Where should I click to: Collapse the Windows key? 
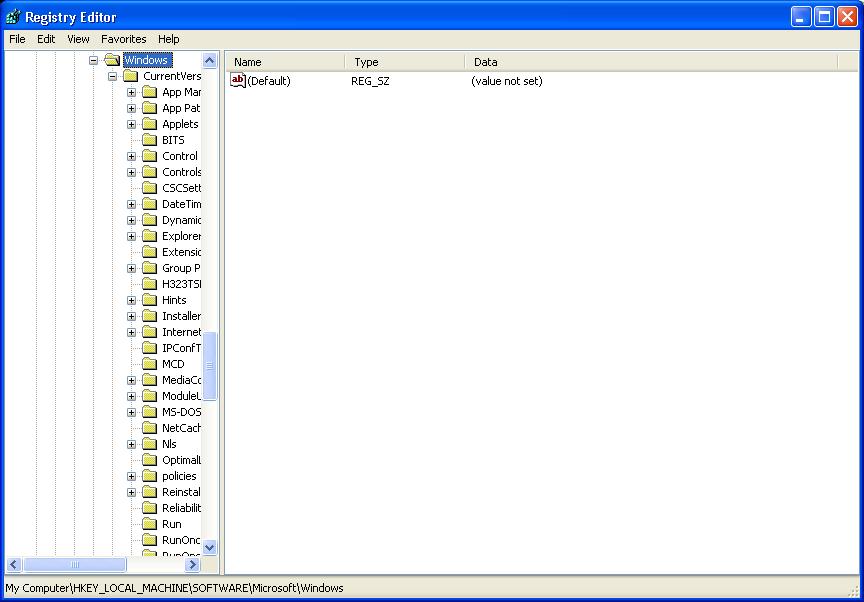[94, 60]
